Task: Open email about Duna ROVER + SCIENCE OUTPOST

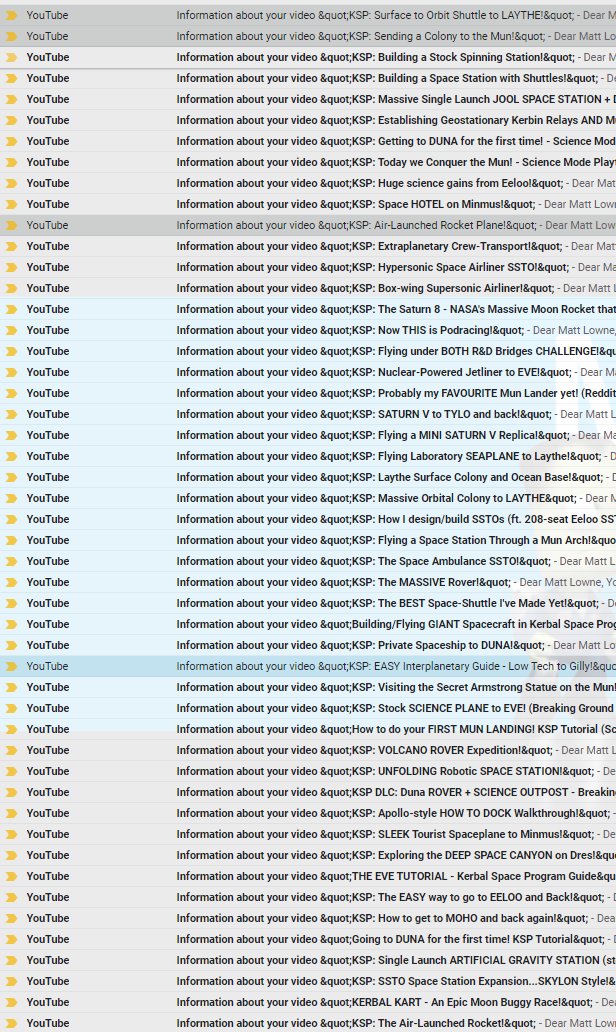Action: coord(308,792)
